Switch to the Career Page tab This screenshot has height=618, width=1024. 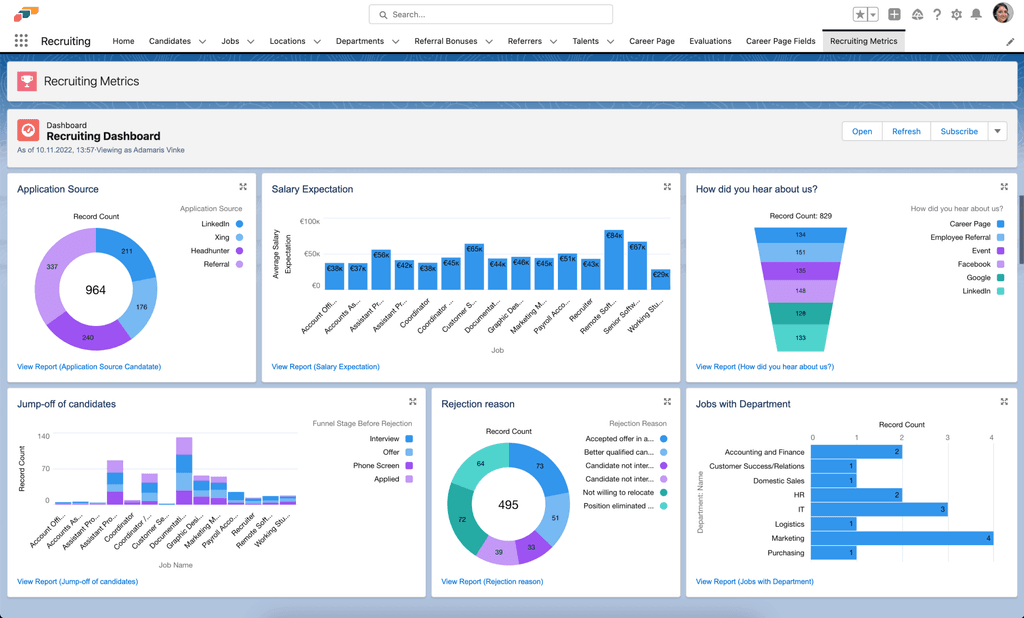click(652, 41)
